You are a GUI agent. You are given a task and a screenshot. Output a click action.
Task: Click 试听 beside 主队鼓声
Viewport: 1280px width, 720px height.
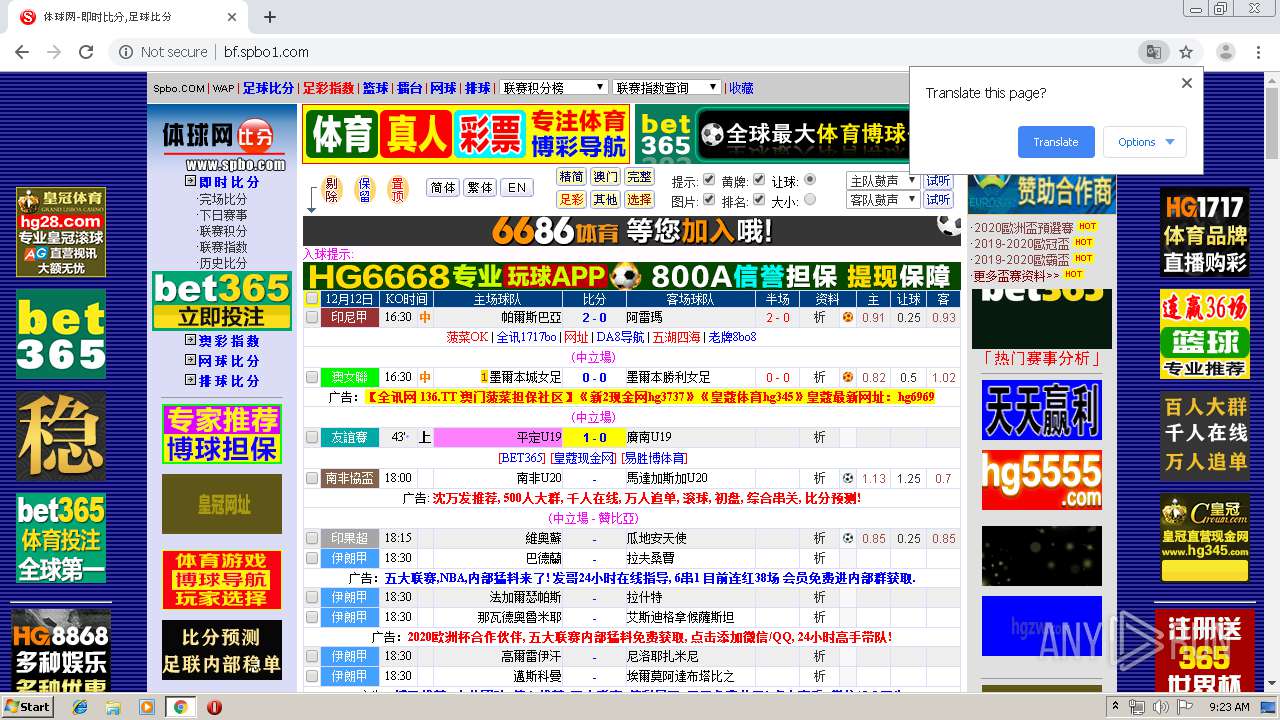coord(938,181)
